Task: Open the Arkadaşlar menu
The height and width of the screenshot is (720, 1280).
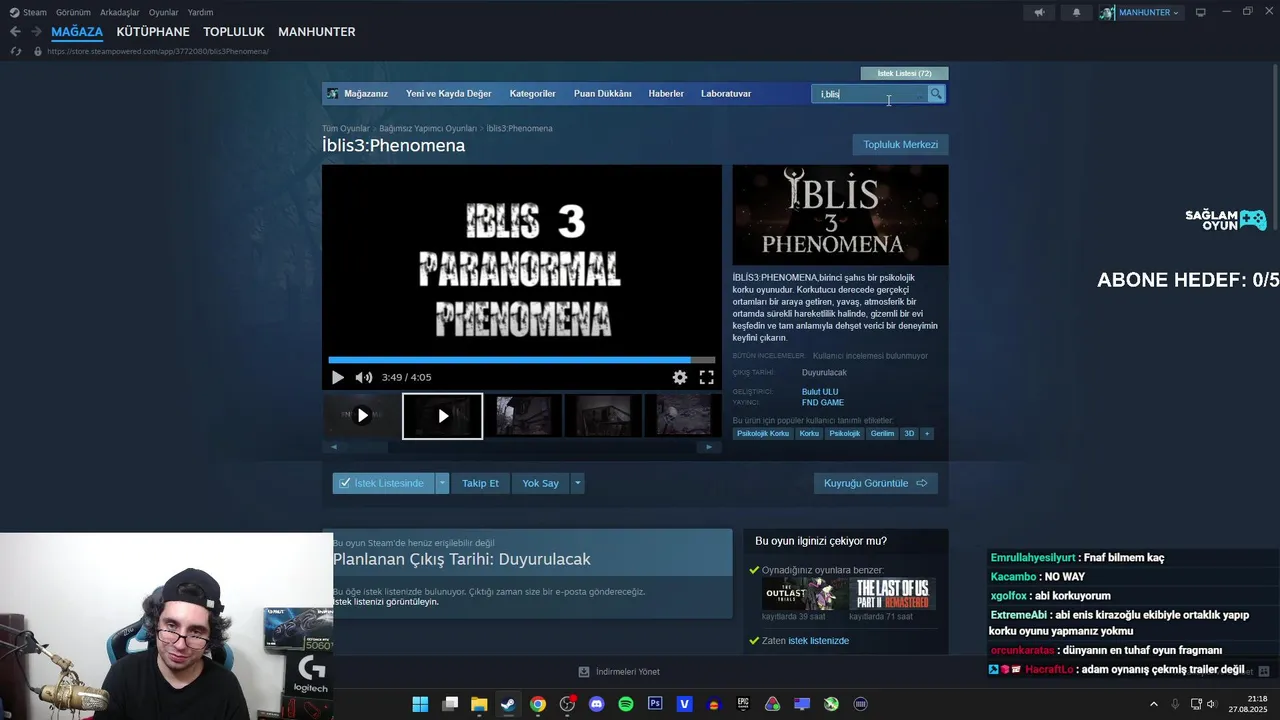Action: [119, 12]
